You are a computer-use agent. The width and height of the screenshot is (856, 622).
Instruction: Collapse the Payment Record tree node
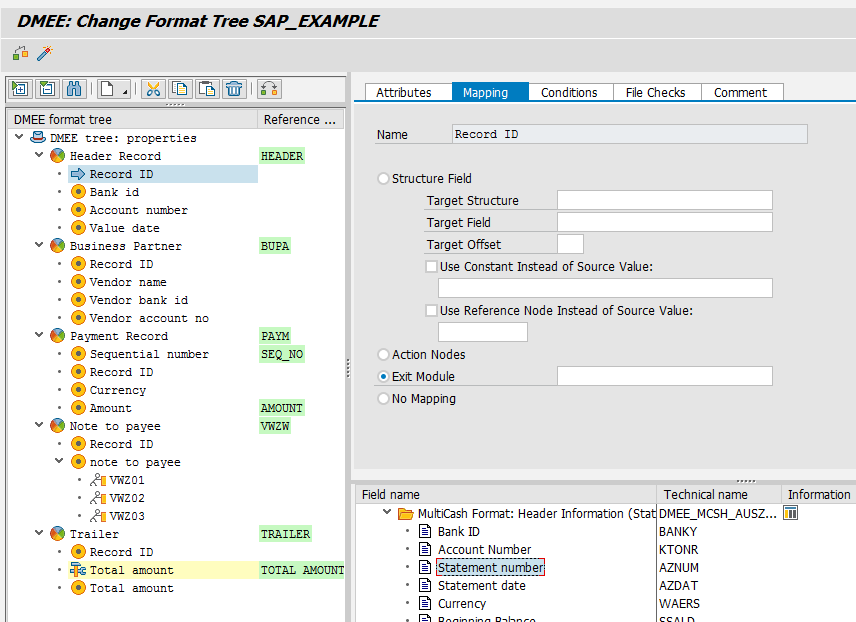coord(40,336)
